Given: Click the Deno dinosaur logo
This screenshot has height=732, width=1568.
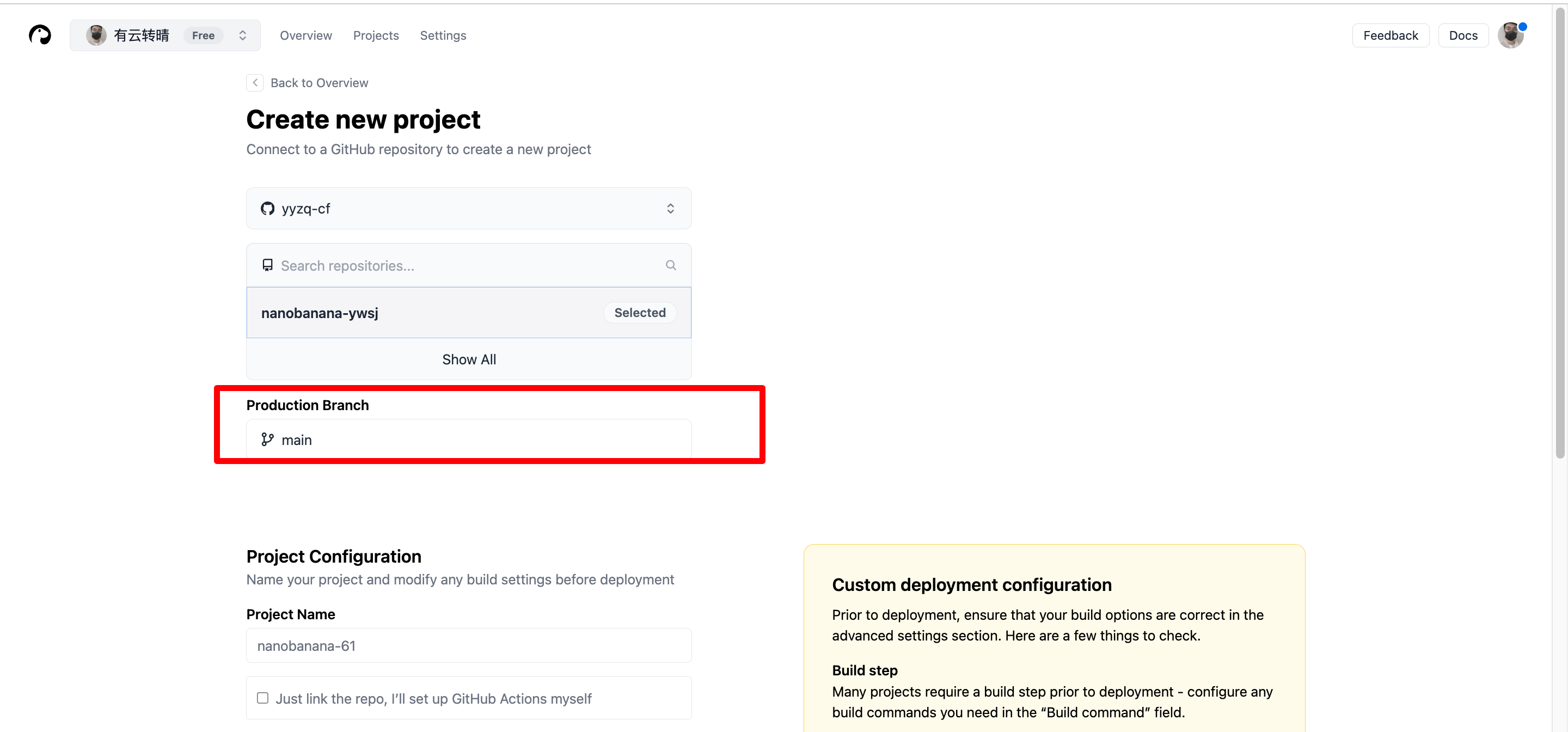Looking at the screenshot, I should [40, 35].
